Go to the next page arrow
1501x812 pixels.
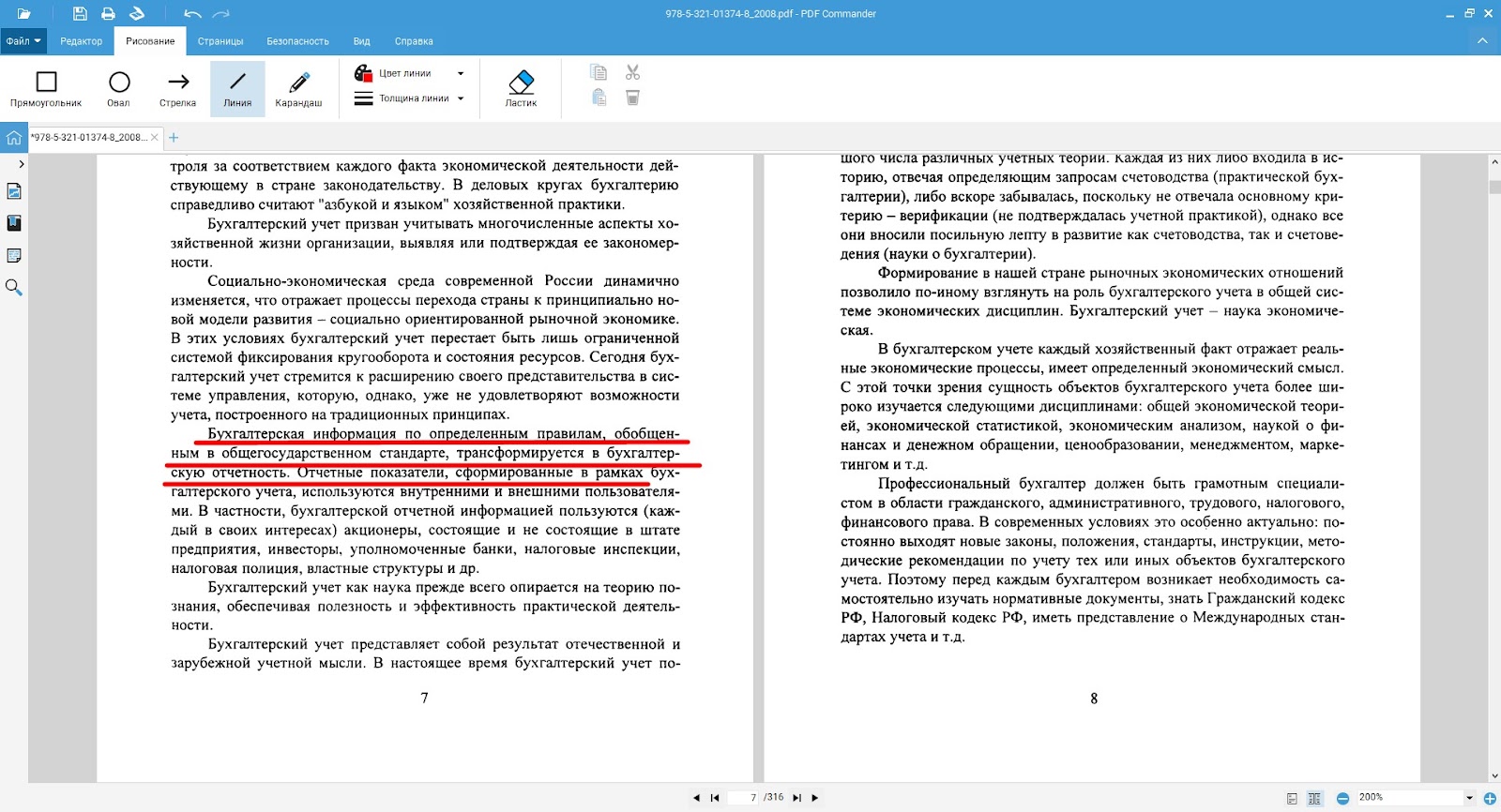coord(814,798)
